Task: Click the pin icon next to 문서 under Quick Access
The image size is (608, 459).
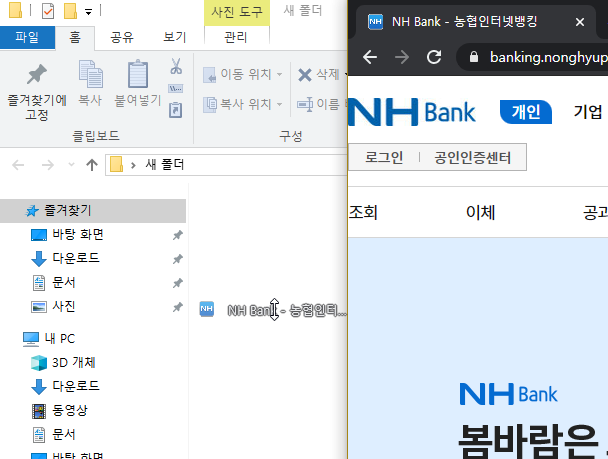Action: click(x=178, y=283)
